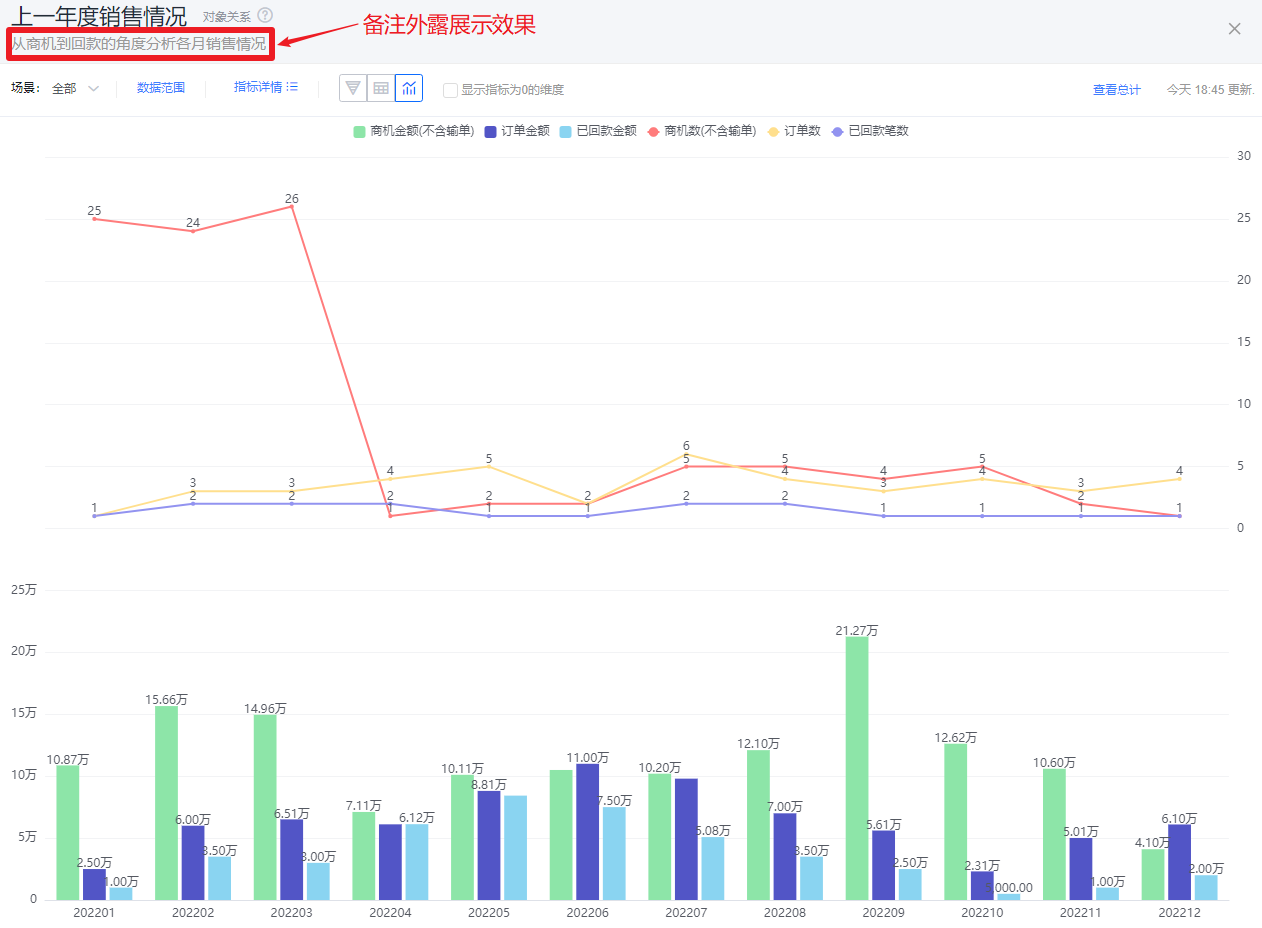Open the list icon next to 指标详情
This screenshot has height=928, width=1262.
tap(292, 88)
